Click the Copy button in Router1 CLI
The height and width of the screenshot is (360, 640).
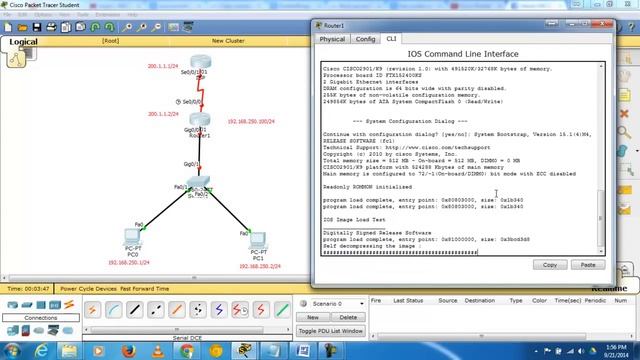(x=550, y=265)
